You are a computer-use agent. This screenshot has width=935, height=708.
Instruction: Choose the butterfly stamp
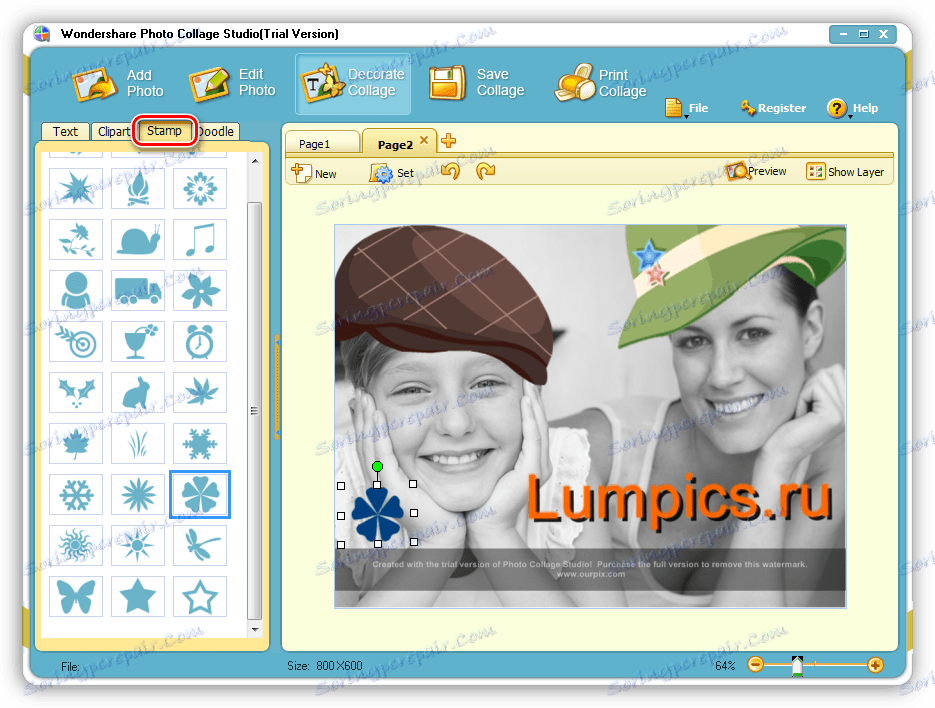coord(76,596)
